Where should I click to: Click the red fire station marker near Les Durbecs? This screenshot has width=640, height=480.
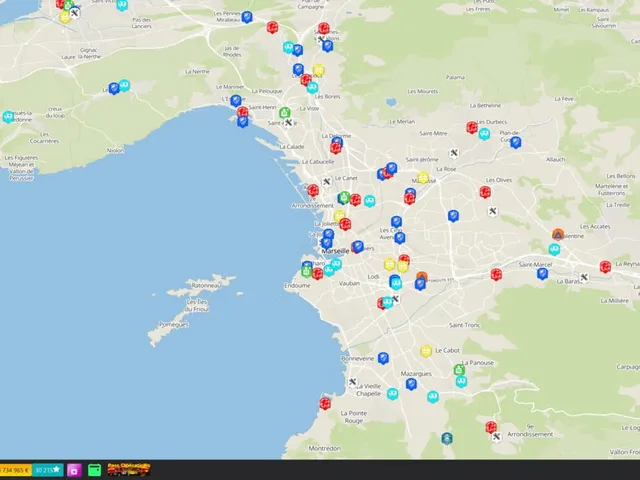point(472,127)
